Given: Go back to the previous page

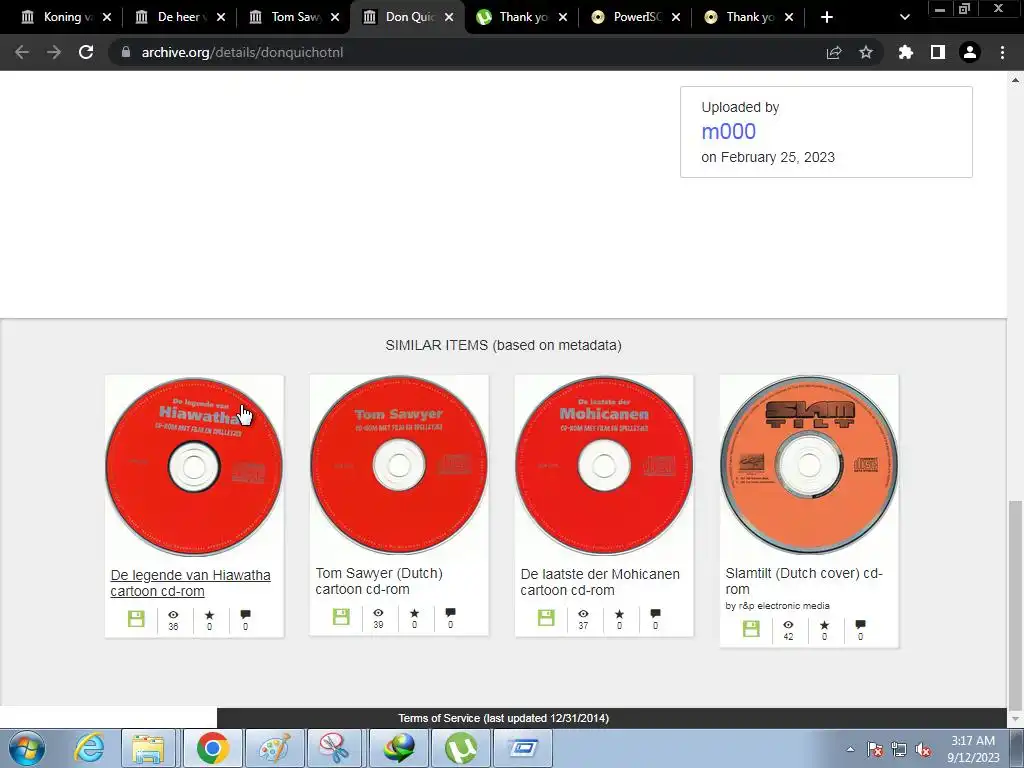Looking at the screenshot, I should coord(22,52).
